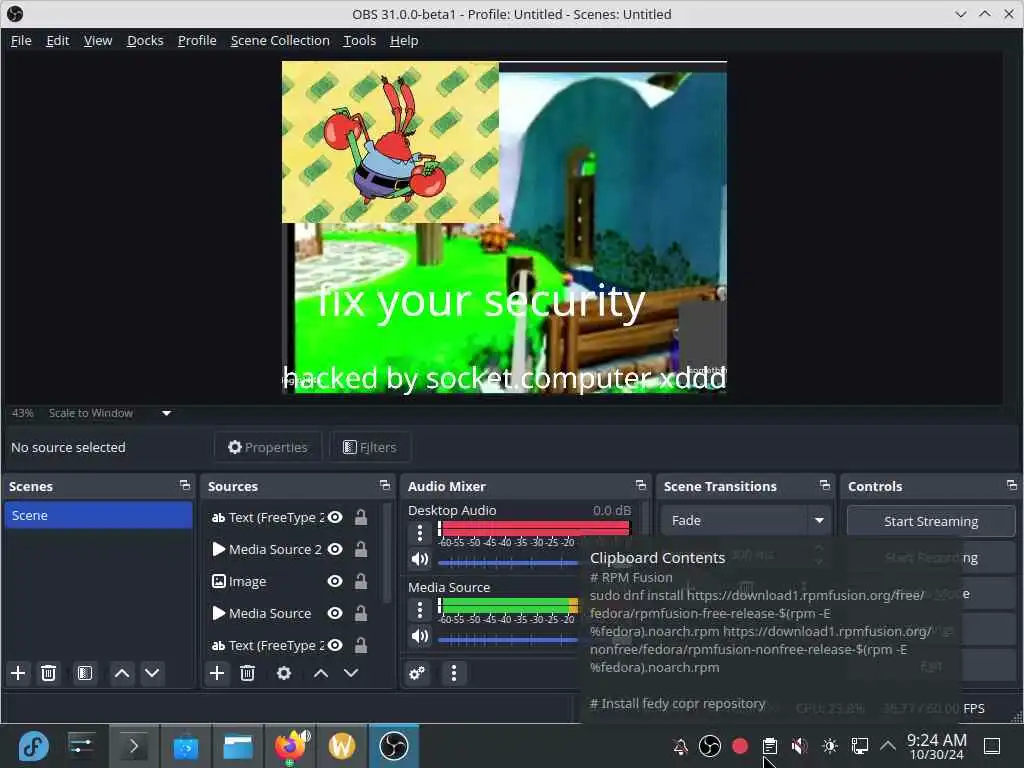The image size is (1024, 768).
Task: Open the Scene Collection menu
Action: [280, 40]
